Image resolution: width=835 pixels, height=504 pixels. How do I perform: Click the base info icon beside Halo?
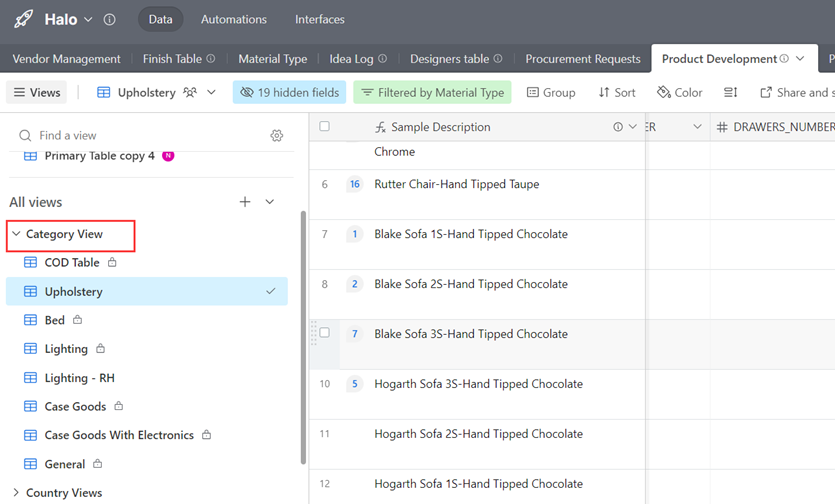pyautogui.click(x=110, y=20)
